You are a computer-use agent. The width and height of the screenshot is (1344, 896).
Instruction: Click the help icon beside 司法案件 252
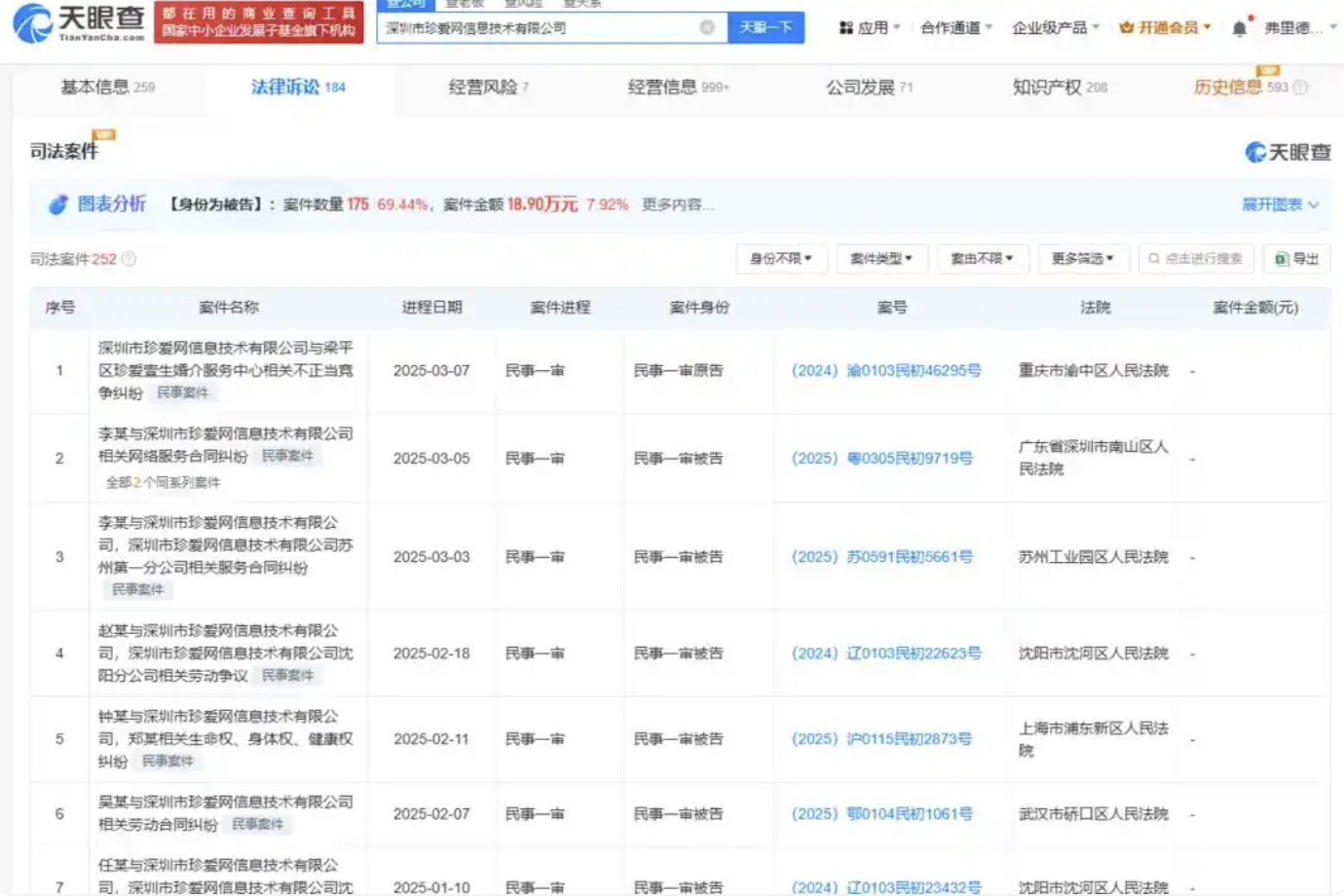pos(130,259)
